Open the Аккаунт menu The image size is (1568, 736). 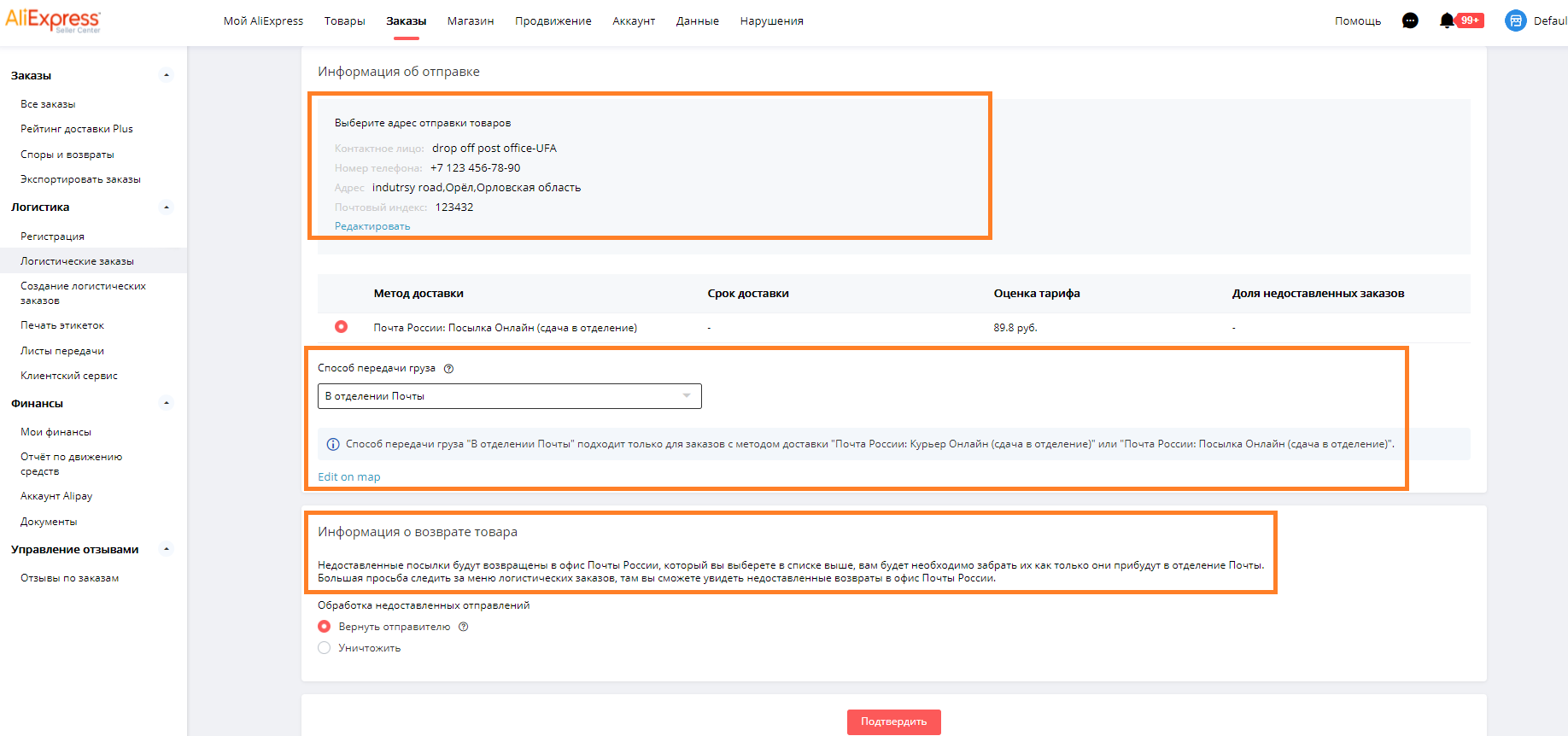634,20
